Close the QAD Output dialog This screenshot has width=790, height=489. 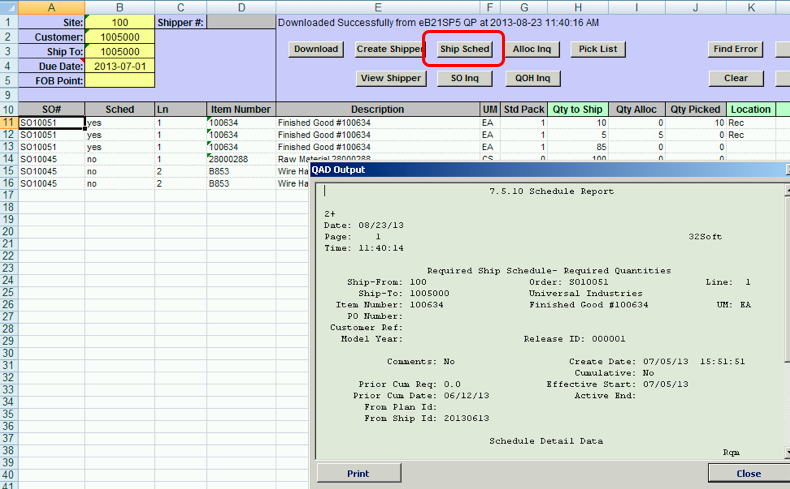(x=749, y=473)
